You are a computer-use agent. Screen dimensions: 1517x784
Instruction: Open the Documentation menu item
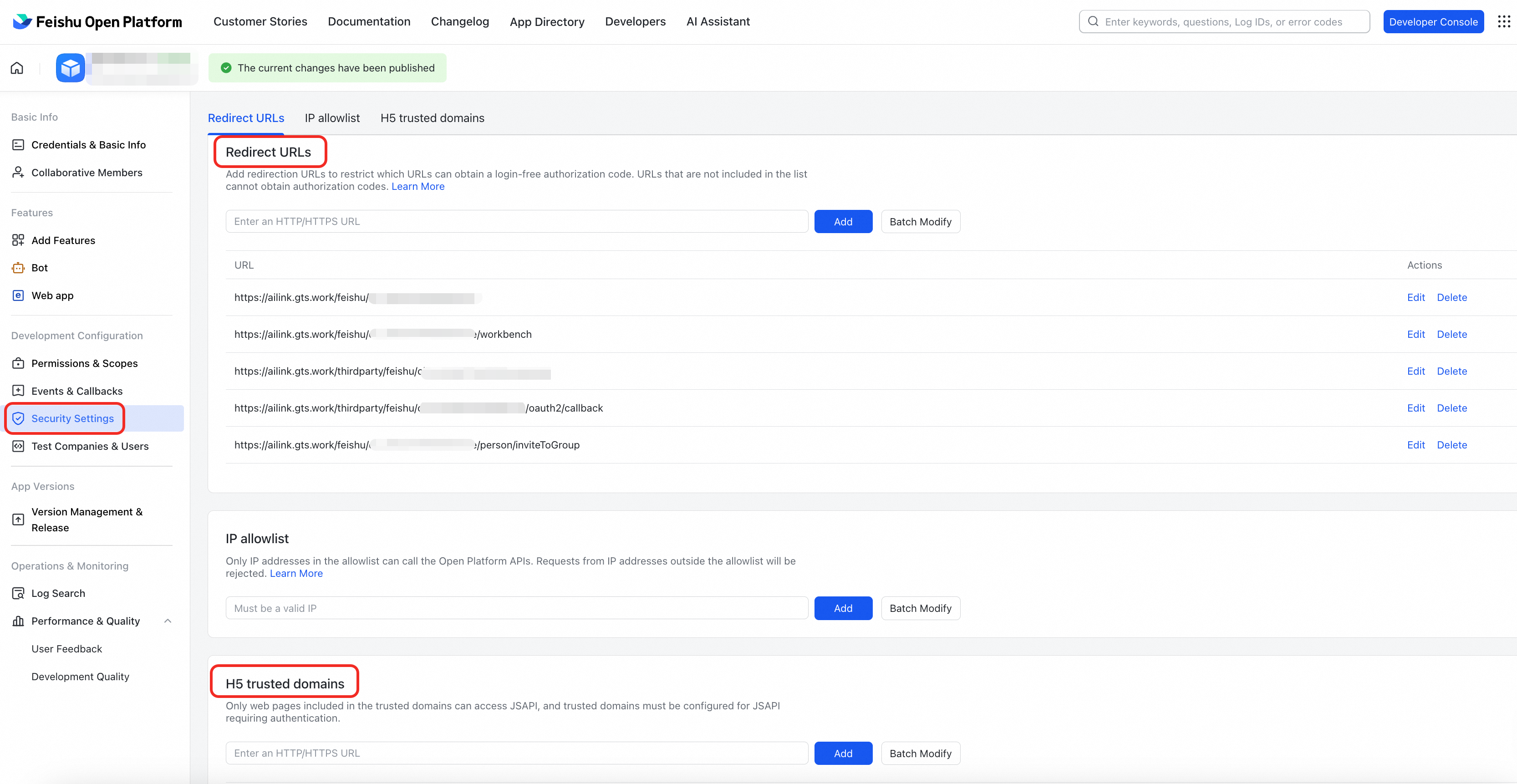(369, 22)
